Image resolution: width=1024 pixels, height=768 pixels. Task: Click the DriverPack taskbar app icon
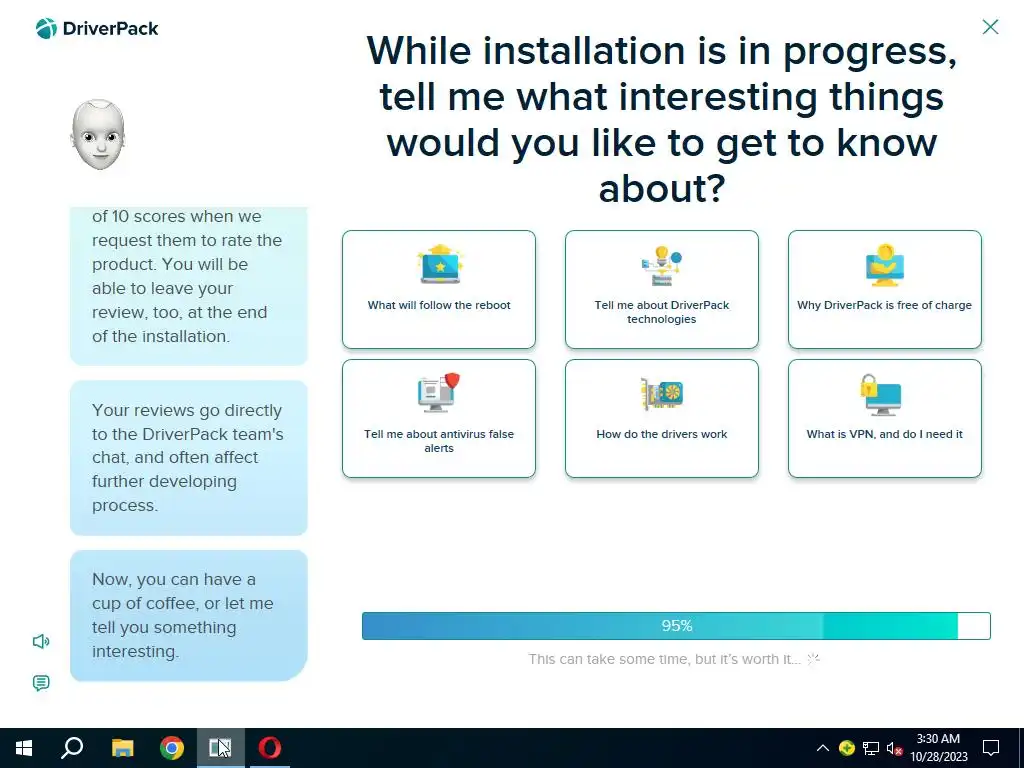click(221, 748)
